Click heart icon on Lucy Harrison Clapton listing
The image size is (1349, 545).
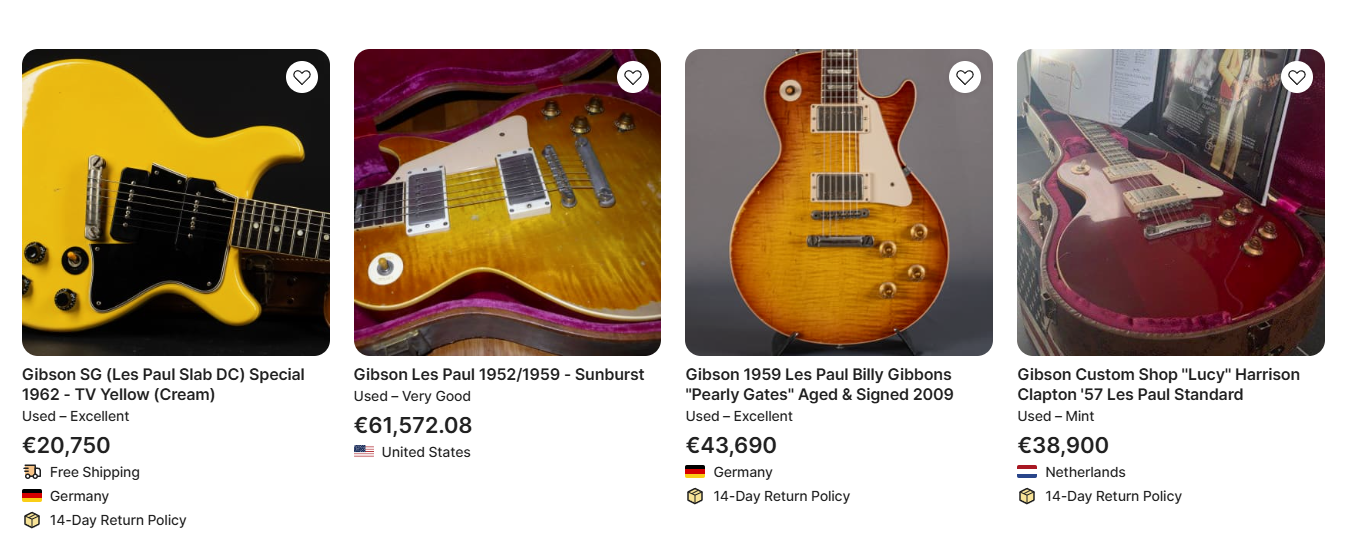pos(1297,77)
